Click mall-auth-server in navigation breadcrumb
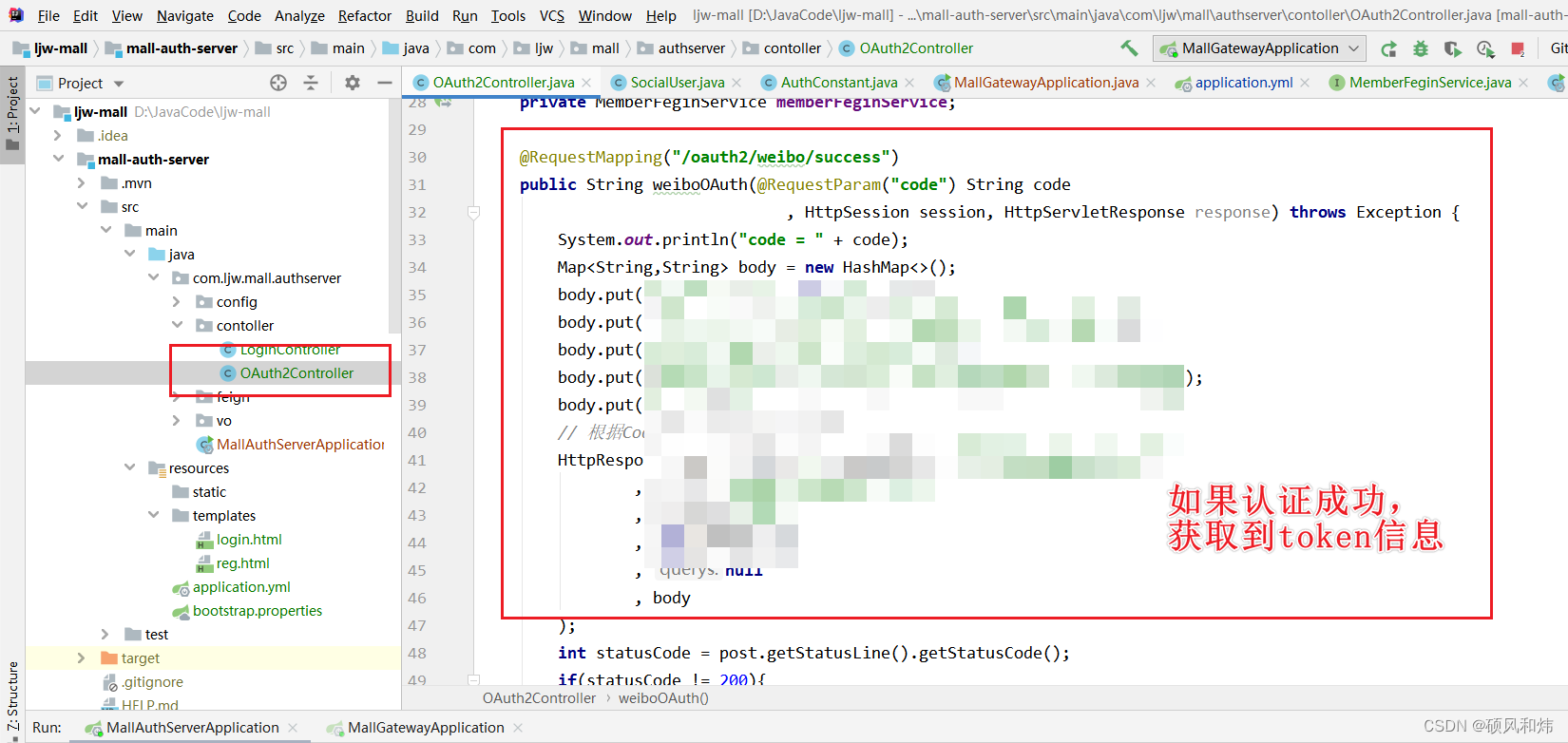Viewport: 1568px width, 743px height. pos(182,48)
